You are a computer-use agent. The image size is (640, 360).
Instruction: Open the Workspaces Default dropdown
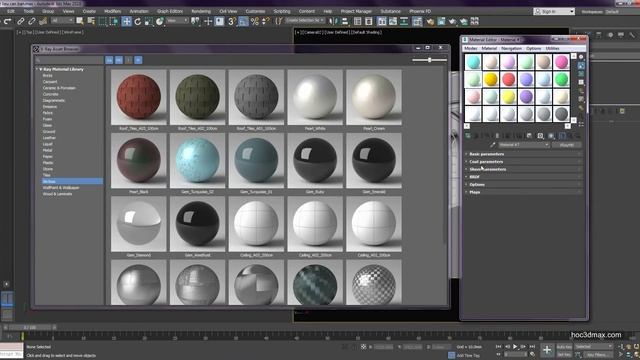pyautogui.click(x=611, y=11)
